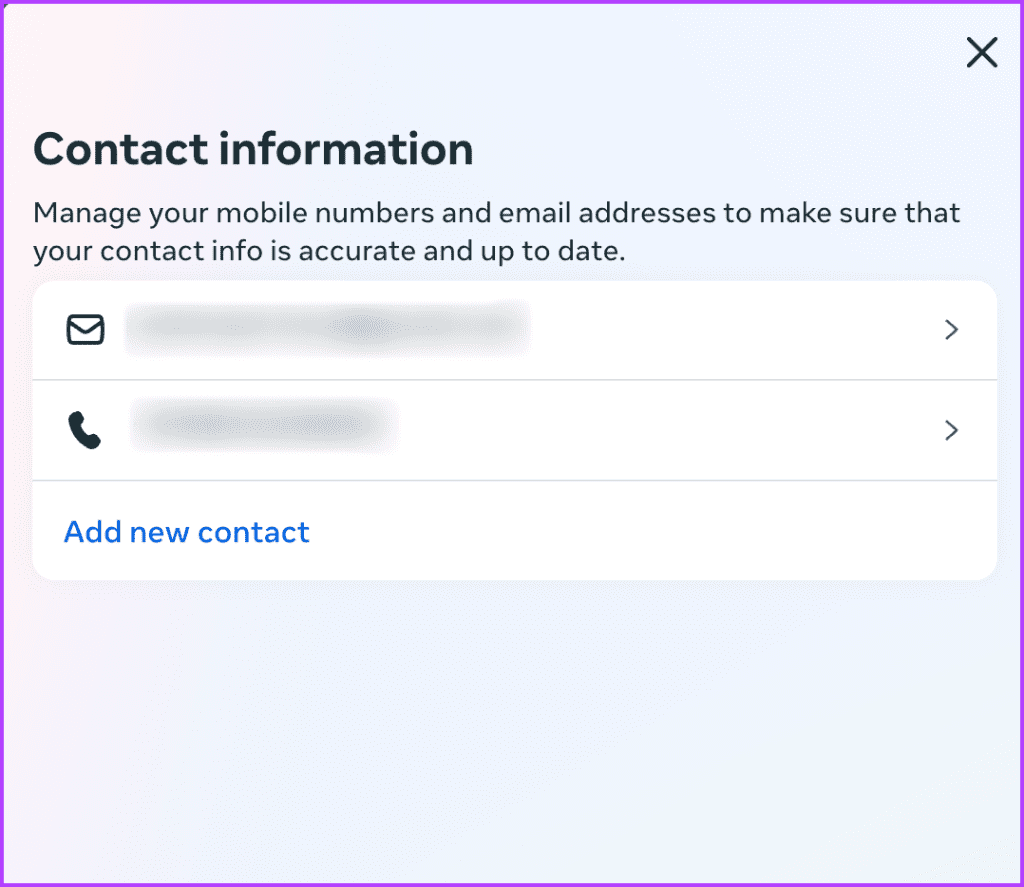This screenshot has width=1024, height=887.
Task: Select the handset icon next to the number
Action: click(x=85, y=430)
